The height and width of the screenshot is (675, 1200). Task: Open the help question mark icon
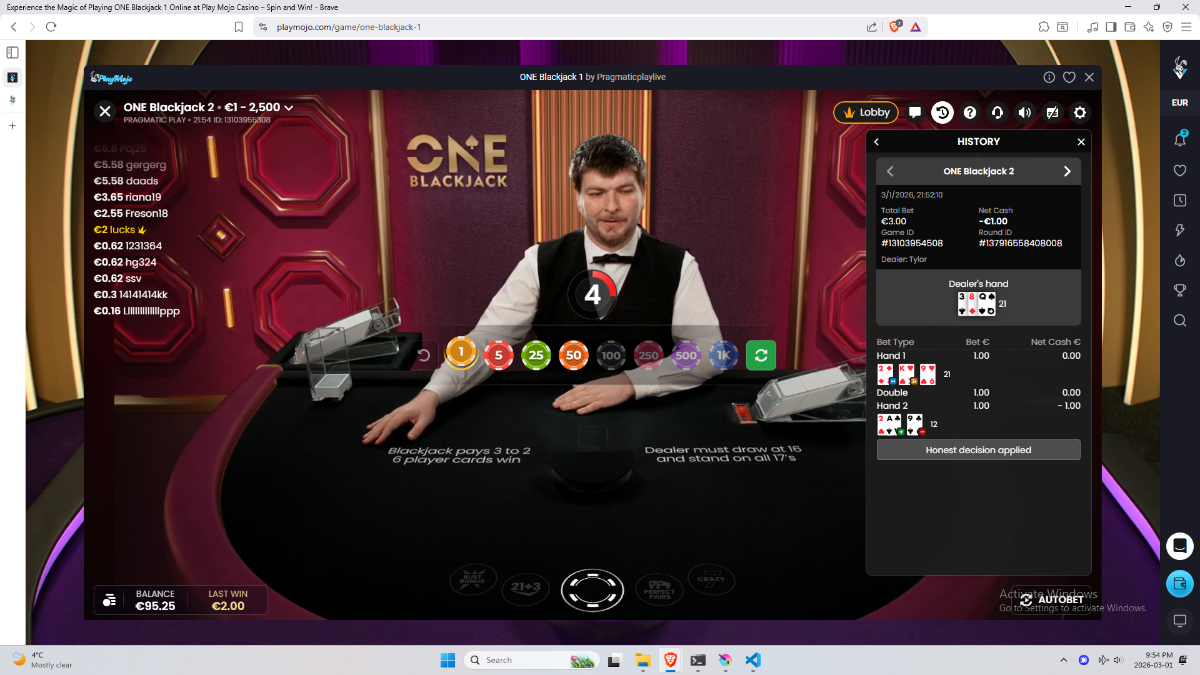click(969, 113)
